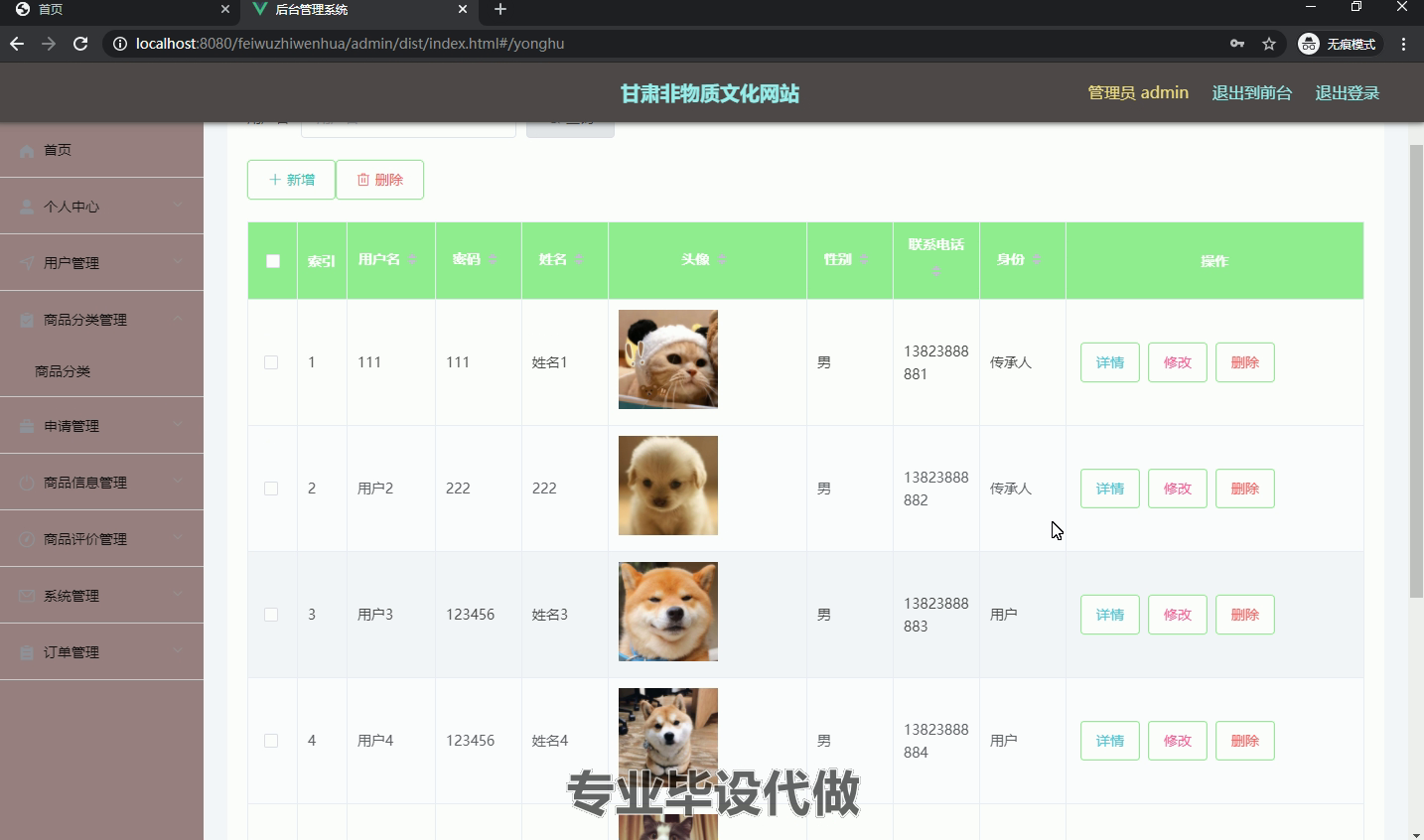
Task: Check the row checkbox for user 111
Action: (271, 362)
